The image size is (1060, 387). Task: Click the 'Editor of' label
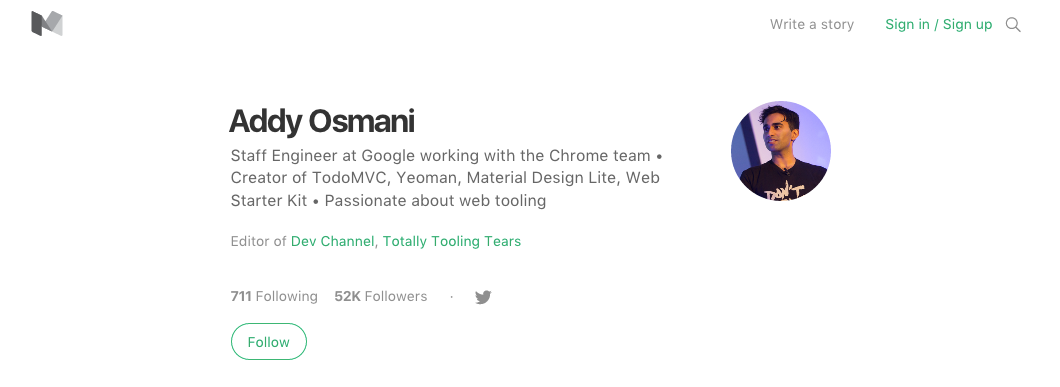258,242
